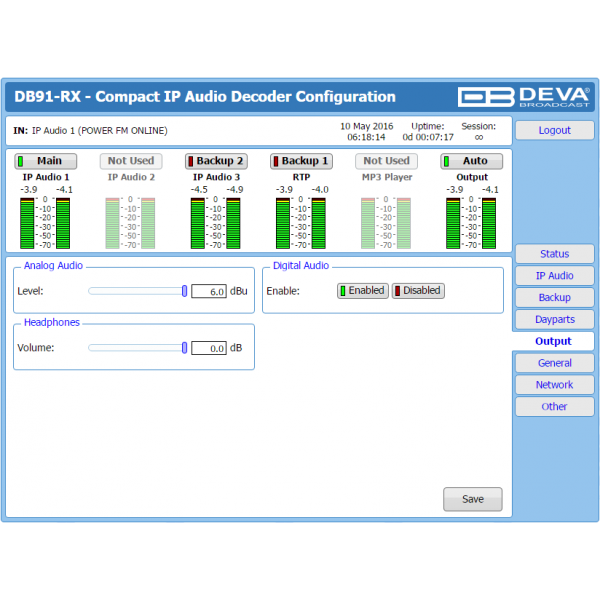Viewport: 600px width, 600px height.
Task: Click the Session infinity indicator
Action: click(x=479, y=137)
